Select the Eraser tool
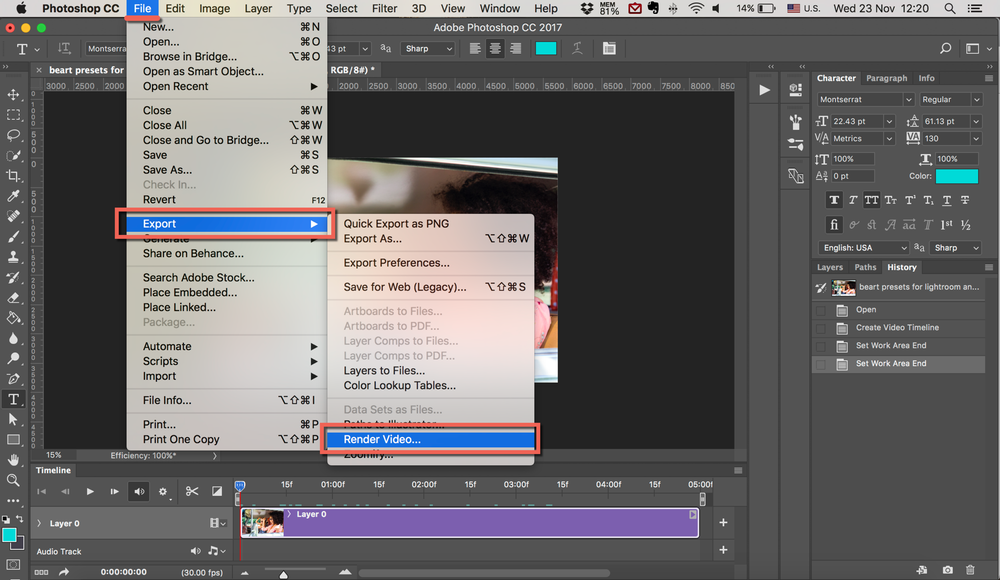 [13, 298]
